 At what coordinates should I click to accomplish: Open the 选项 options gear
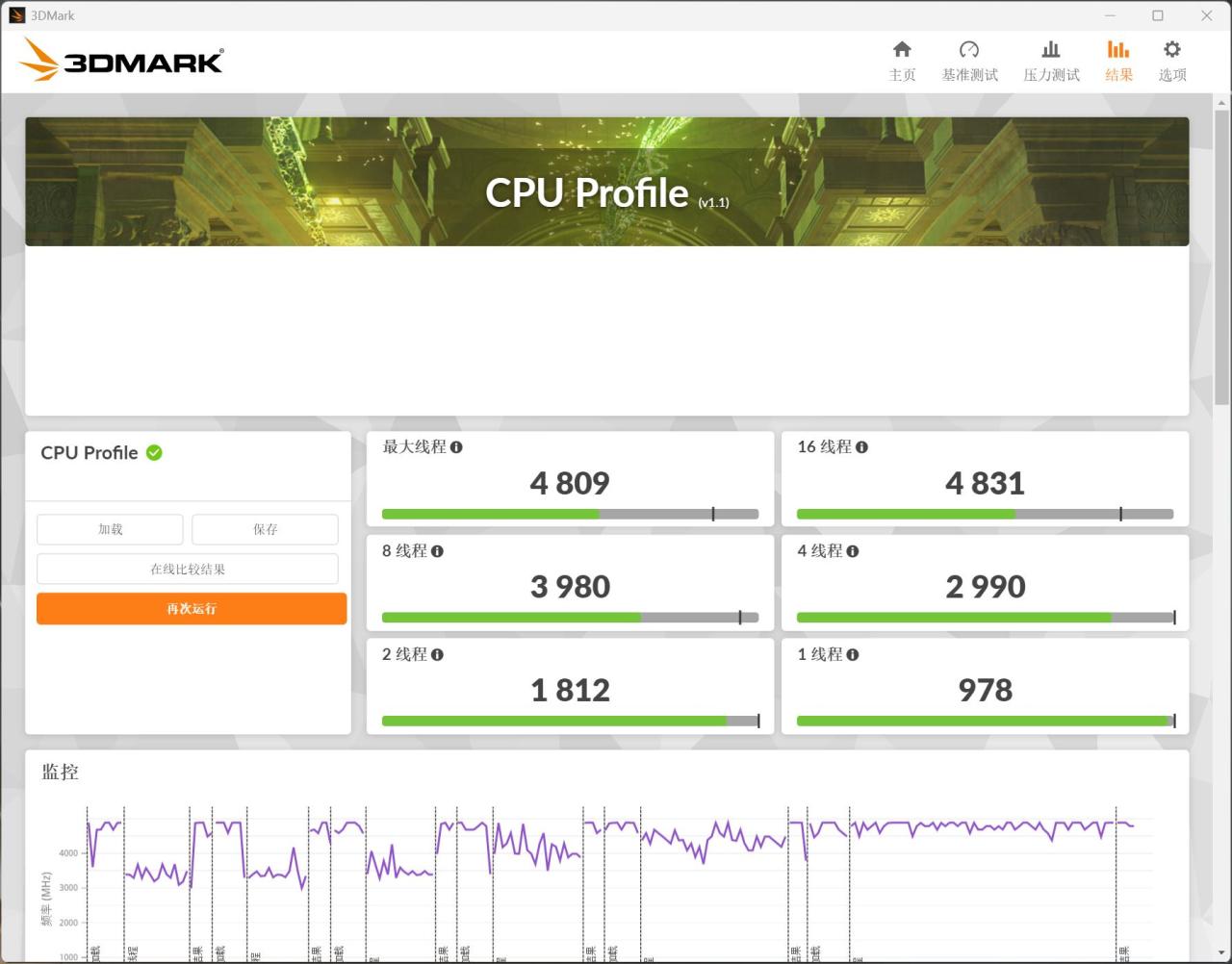click(x=1172, y=61)
